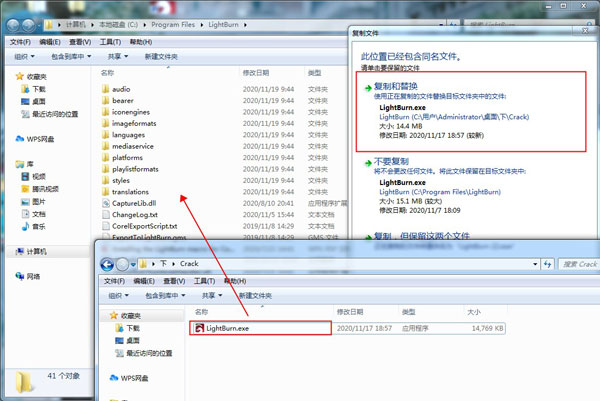Open 最近访问的位置 in Crack window sidebar
The width and height of the screenshot is (600, 401).
pyautogui.click(x=149, y=353)
